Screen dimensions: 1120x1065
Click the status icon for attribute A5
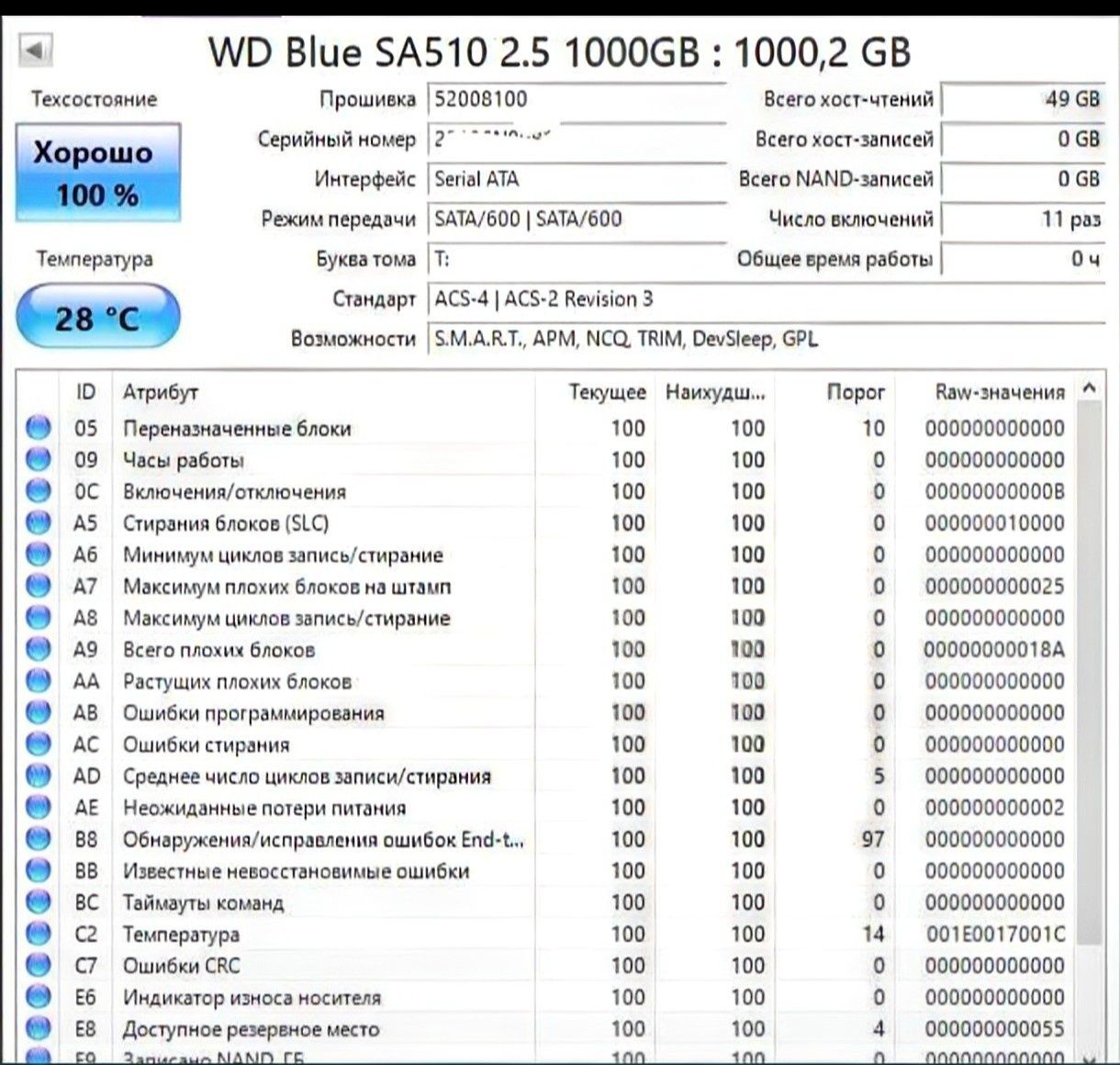(x=39, y=522)
